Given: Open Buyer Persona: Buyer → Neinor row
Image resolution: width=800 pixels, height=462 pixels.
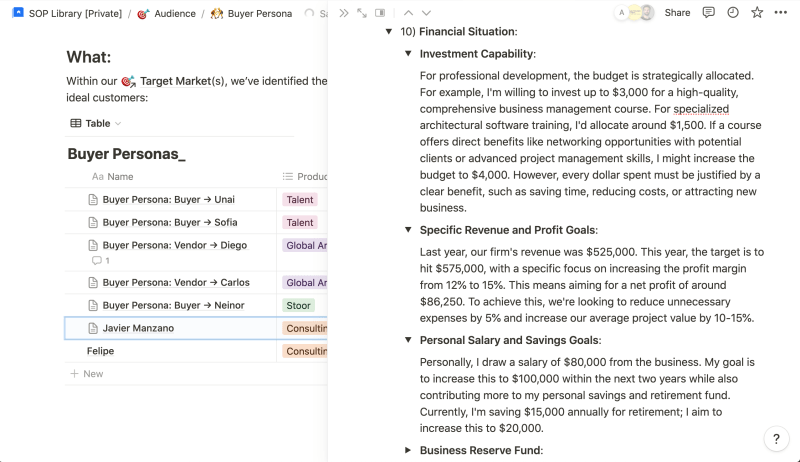Looking at the screenshot, I should 173,305.
